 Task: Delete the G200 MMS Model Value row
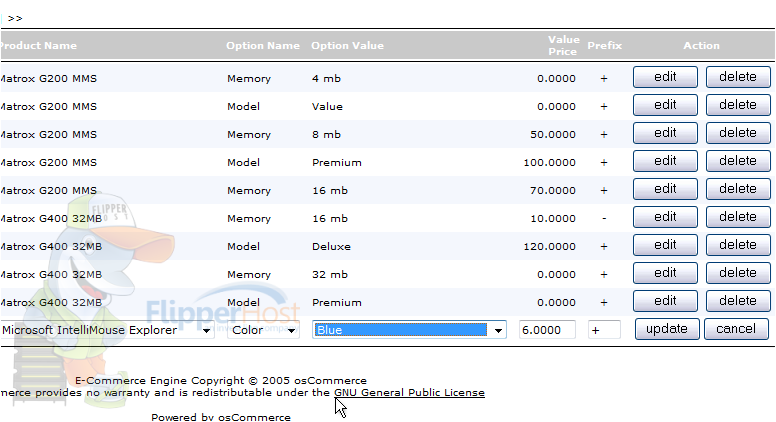(738, 105)
